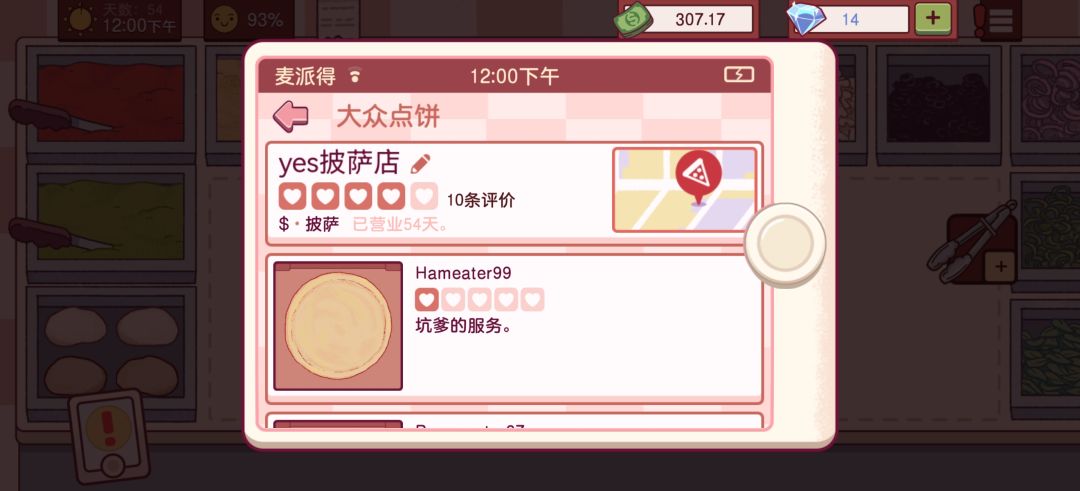The image size is (1080, 491).
Task: Add gems with green plus button
Action: (933, 19)
